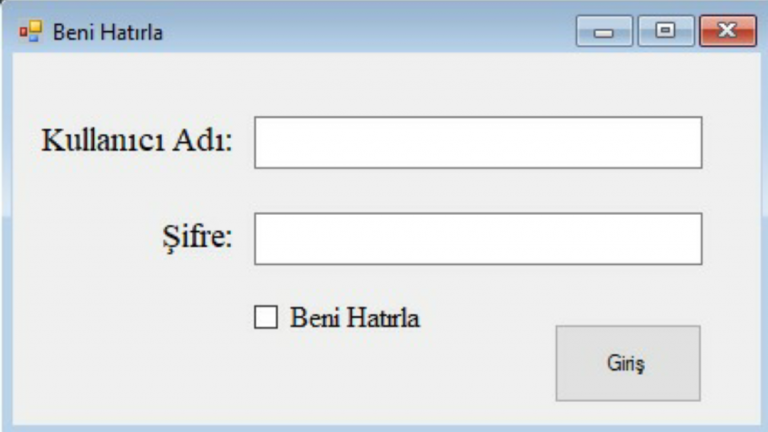Minimize the Beni Hatırla window
This screenshot has width=768, height=432.
(x=604, y=31)
